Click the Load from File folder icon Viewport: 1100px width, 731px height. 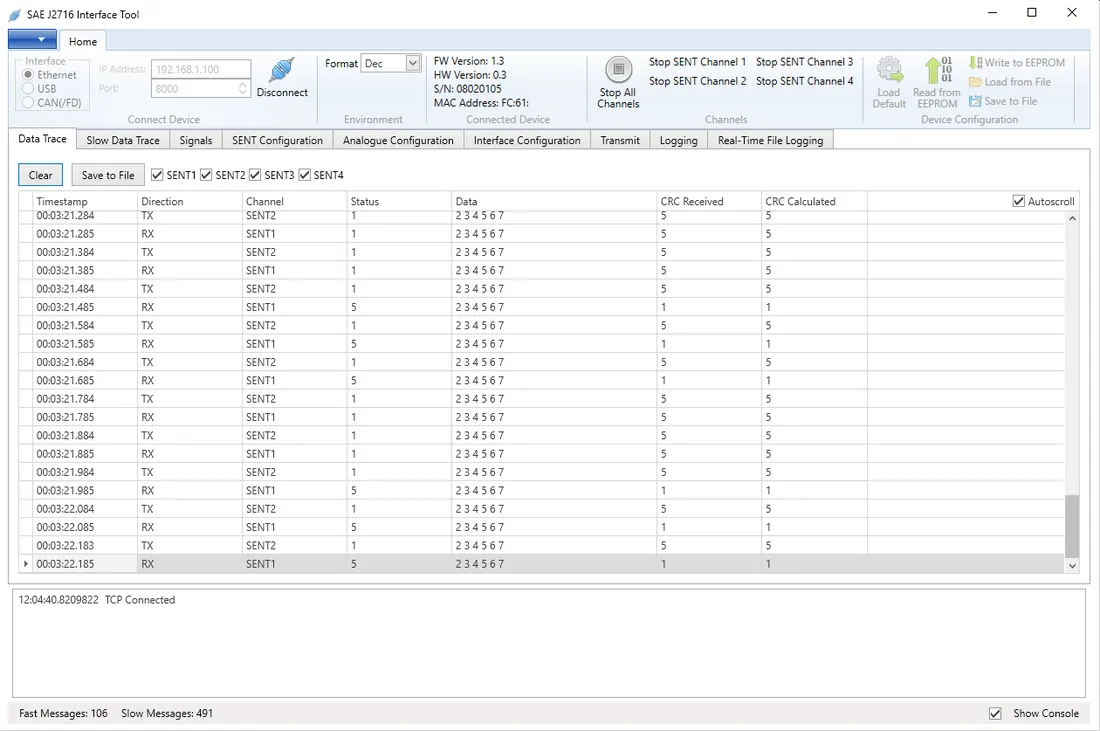(x=975, y=82)
